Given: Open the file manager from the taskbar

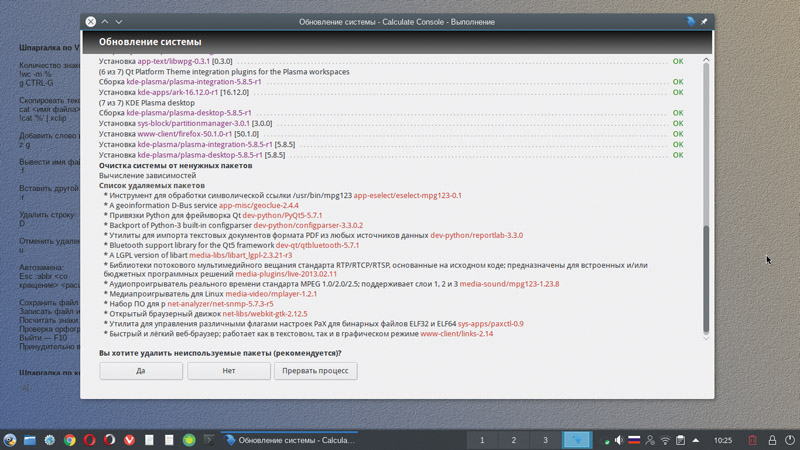Looking at the screenshot, I should (x=30, y=440).
